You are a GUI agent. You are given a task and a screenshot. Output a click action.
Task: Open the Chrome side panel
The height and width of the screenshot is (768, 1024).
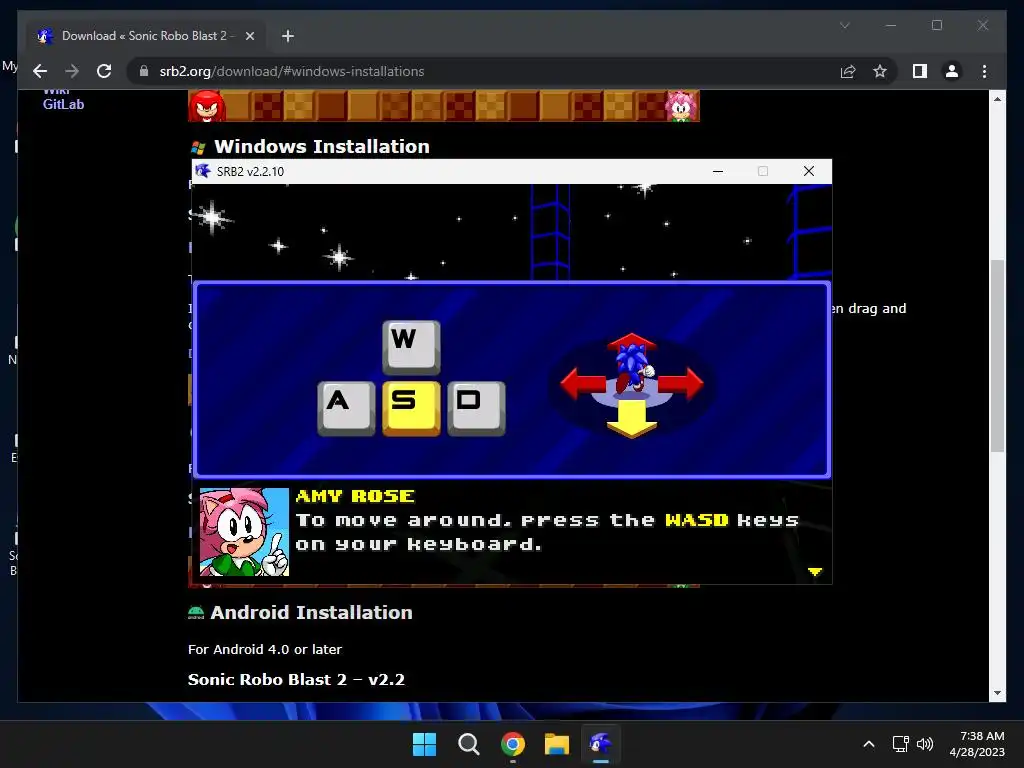(x=920, y=71)
